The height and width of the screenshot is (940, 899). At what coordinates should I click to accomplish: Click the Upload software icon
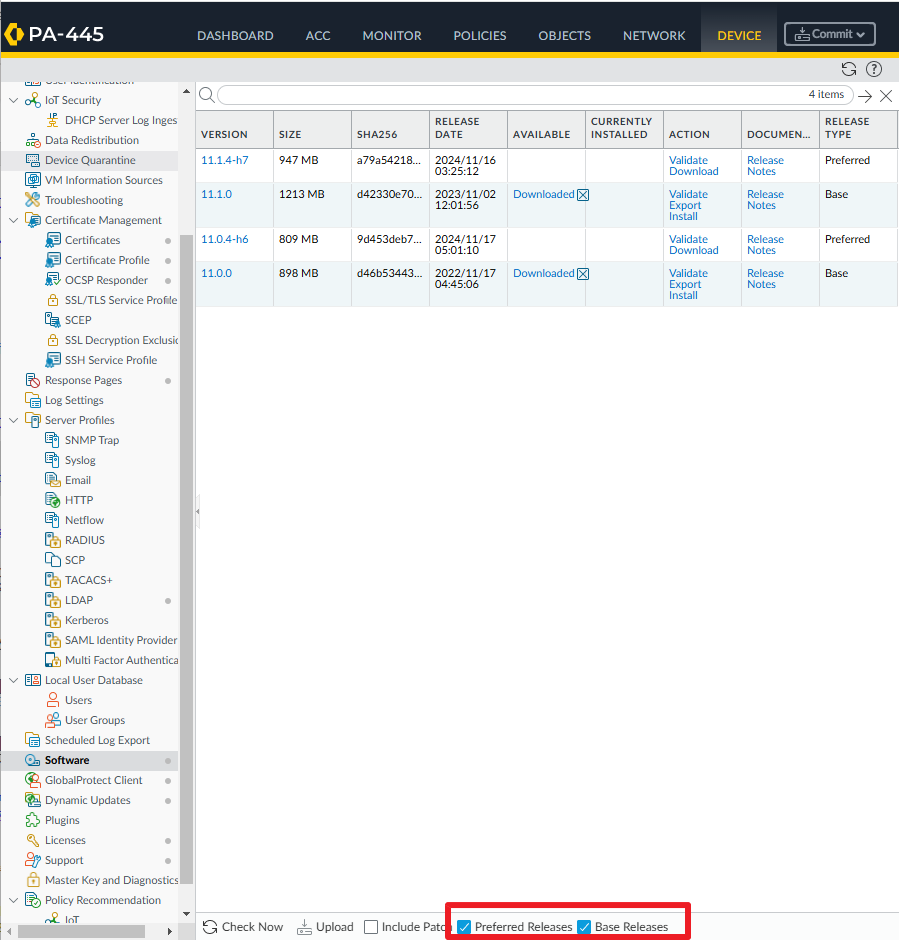306,927
